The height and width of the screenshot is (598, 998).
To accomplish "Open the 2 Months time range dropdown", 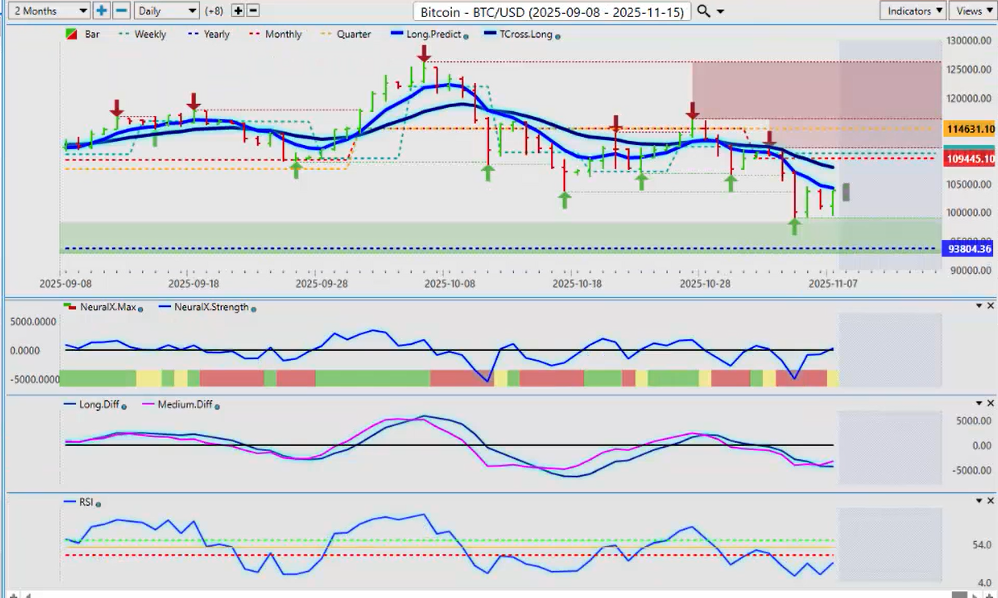I will click(46, 11).
